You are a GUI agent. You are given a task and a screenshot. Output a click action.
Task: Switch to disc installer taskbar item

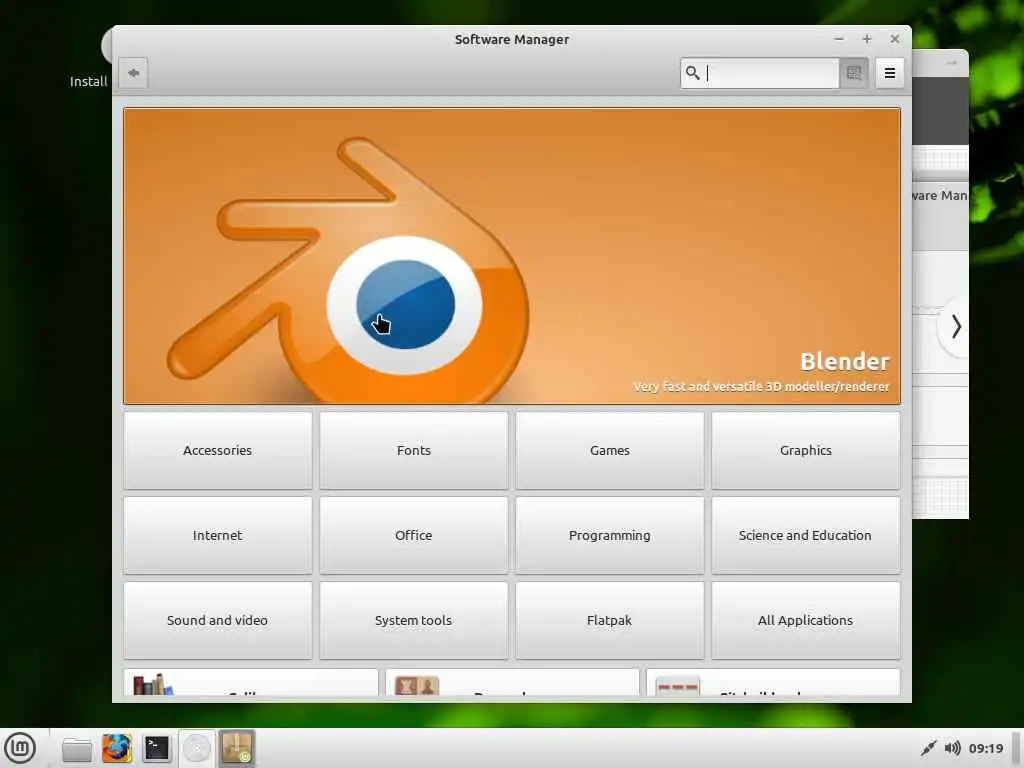click(197, 748)
